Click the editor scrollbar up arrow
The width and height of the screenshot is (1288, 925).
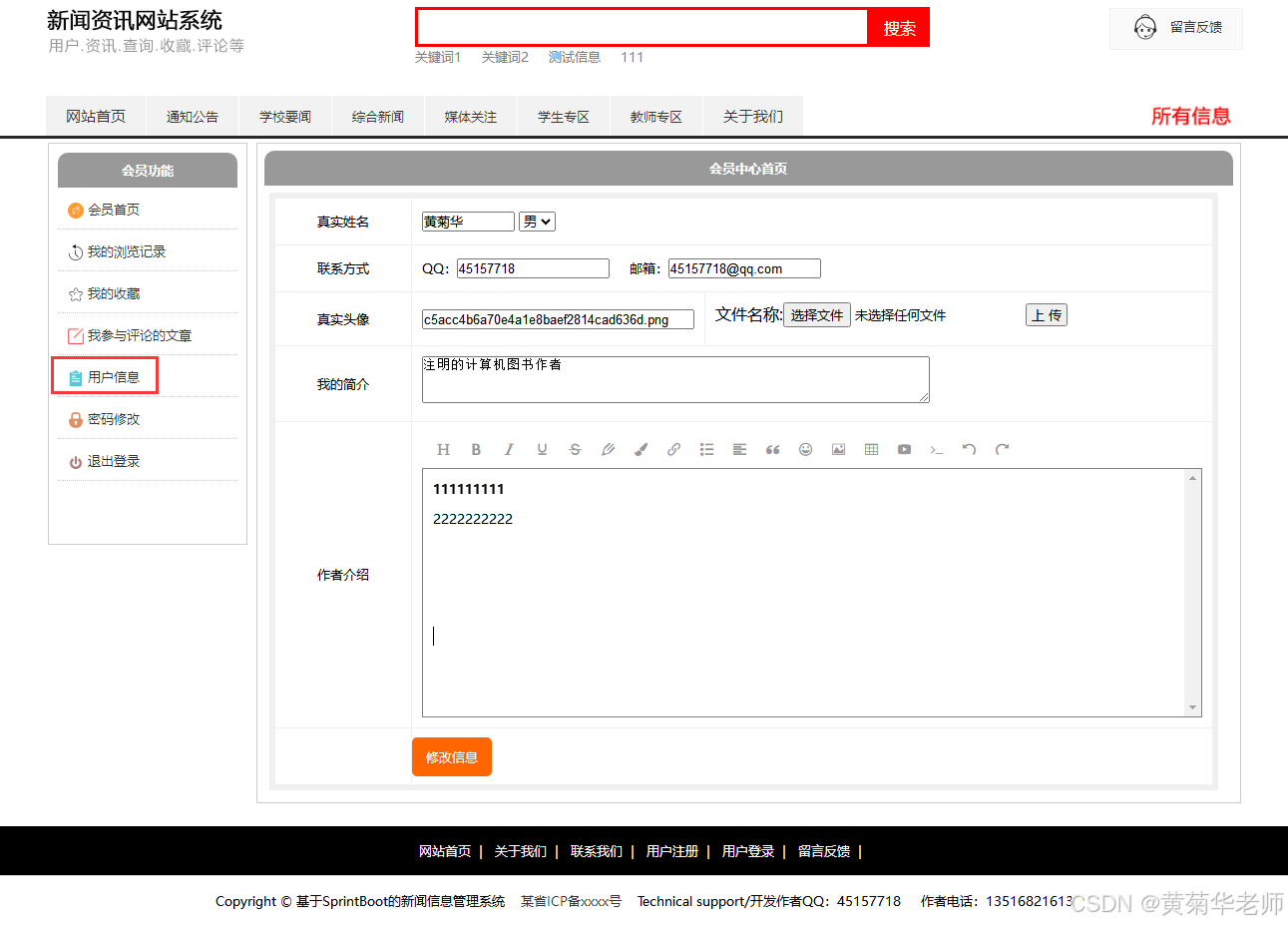1192,478
